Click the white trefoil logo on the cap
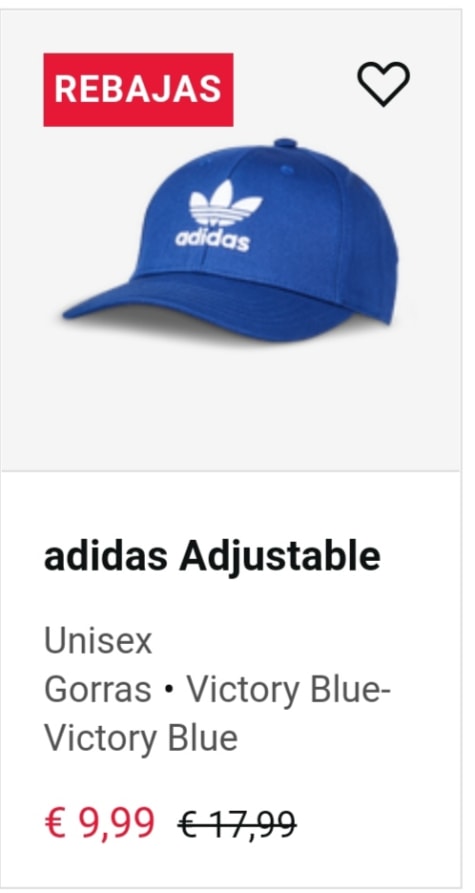Image resolution: width=475 pixels, height=893 pixels. pyautogui.click(x=225, y=203)
